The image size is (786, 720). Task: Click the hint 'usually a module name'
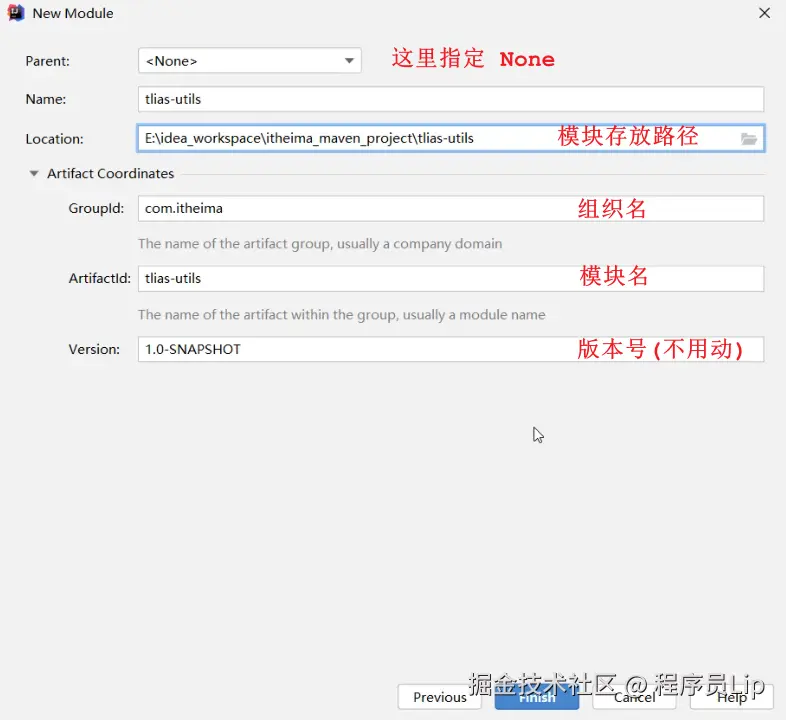coord(474,315)
